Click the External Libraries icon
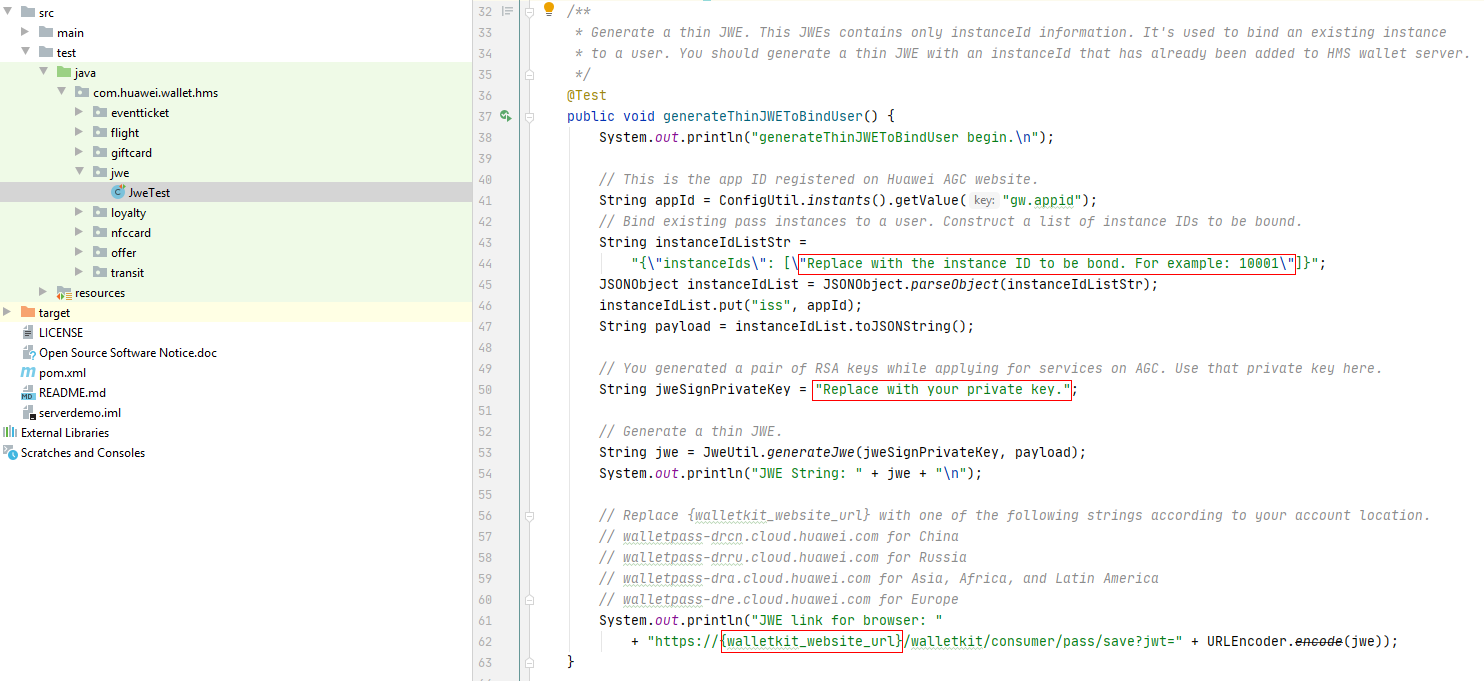The image size is (1484, 681). pos(10,433)
